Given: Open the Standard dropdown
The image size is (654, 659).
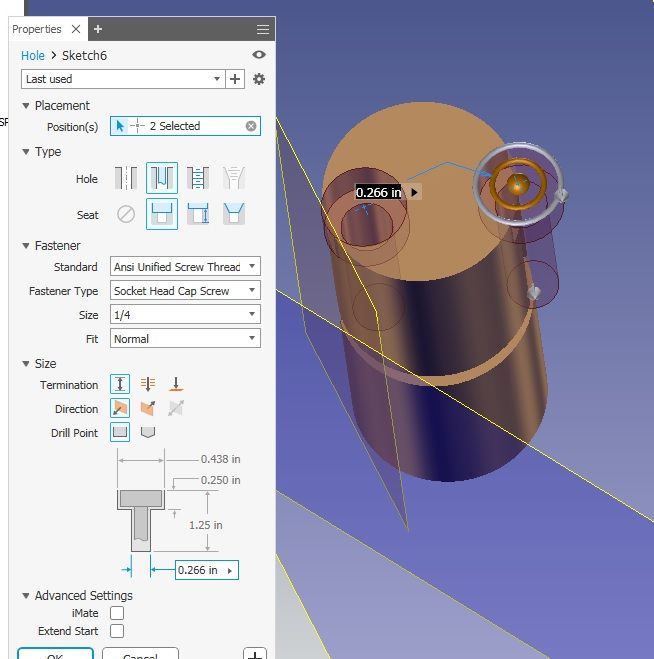Looking at the screenshot, I should pyautogui.click(x=185, y=266).
